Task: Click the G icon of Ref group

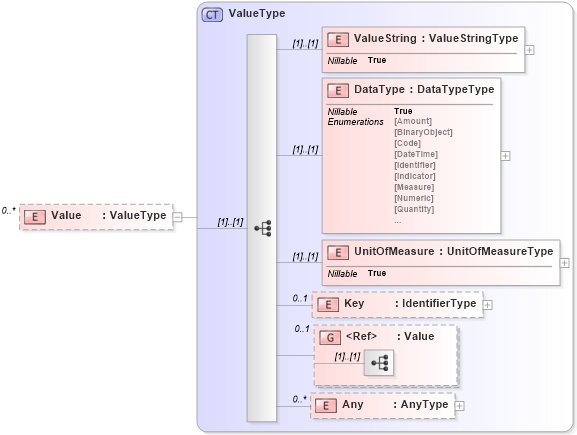Action: point(330,338)
